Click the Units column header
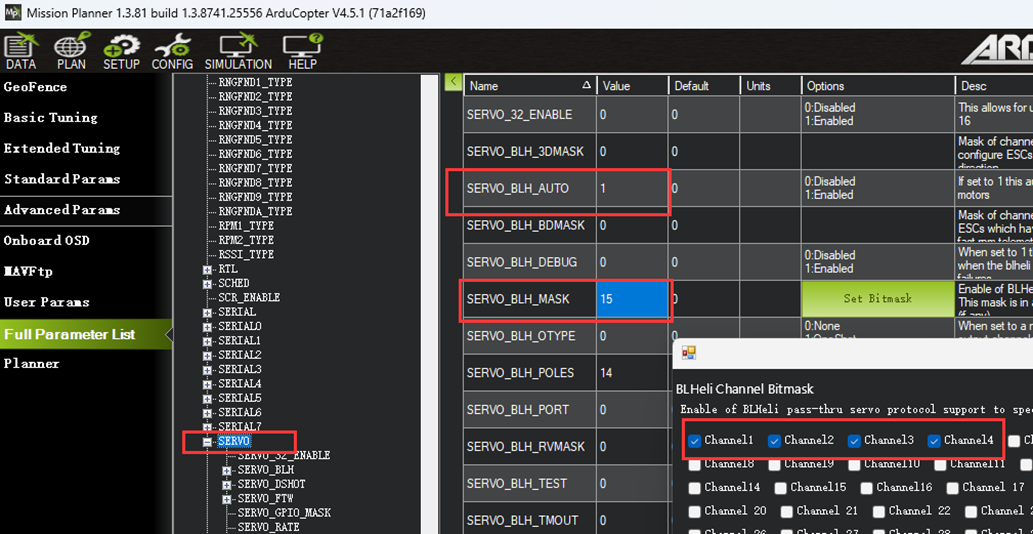The height and width of the screenshot is (534, 1033). pos(771,86)
